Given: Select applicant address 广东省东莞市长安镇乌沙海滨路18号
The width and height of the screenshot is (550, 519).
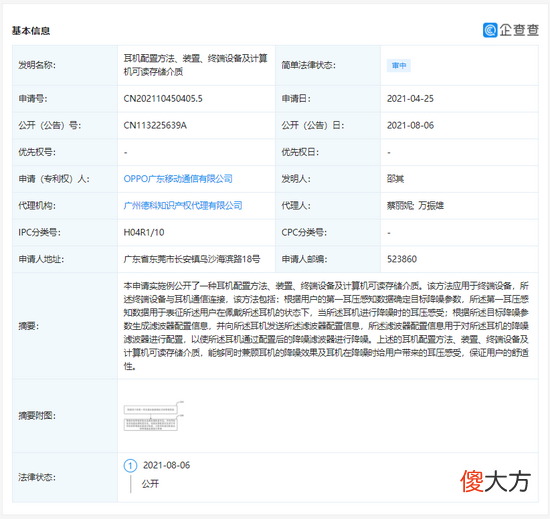Looking at the screenshot, I should [192, 259].
